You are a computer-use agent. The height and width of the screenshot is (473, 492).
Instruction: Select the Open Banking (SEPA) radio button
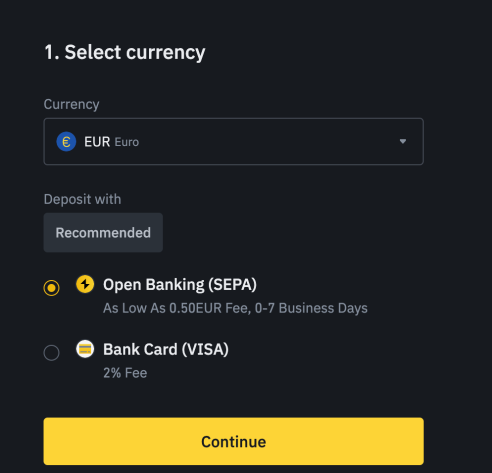click(51, 288)
